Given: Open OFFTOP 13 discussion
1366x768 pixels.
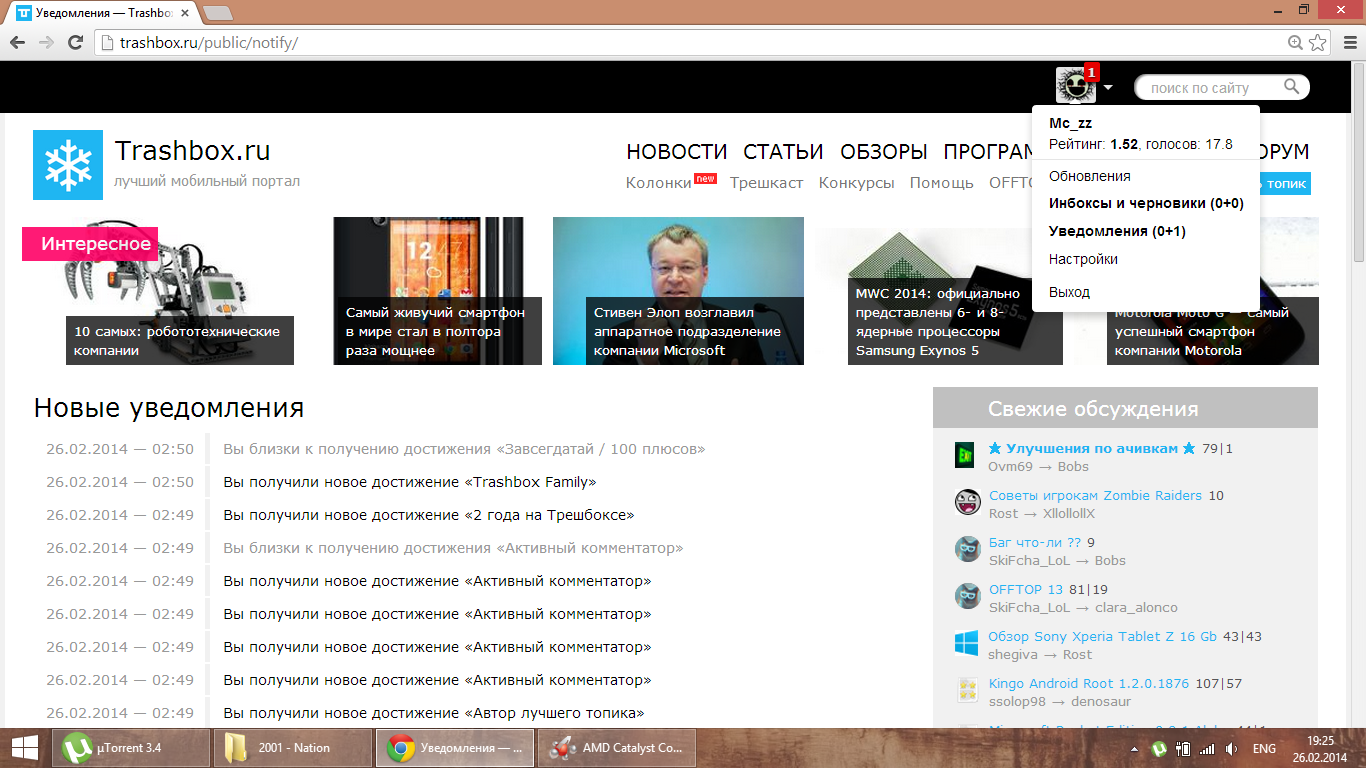Looking at the screenshot, I should point(1026,589).
